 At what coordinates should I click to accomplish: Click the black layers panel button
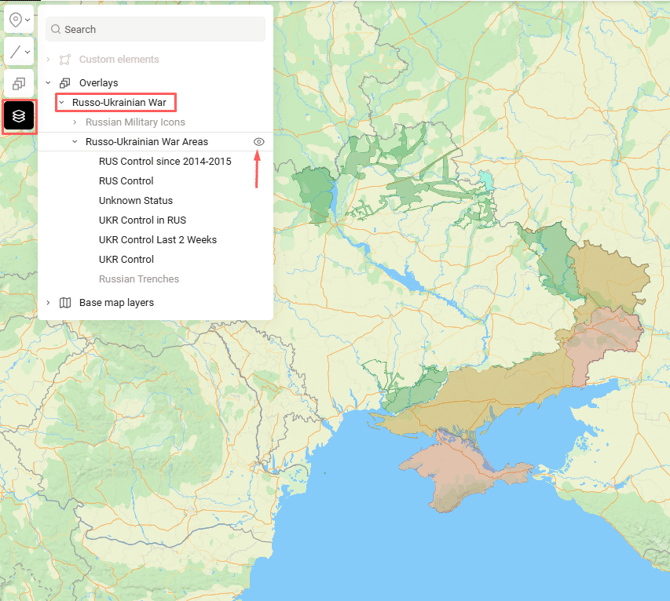(19, 117)
